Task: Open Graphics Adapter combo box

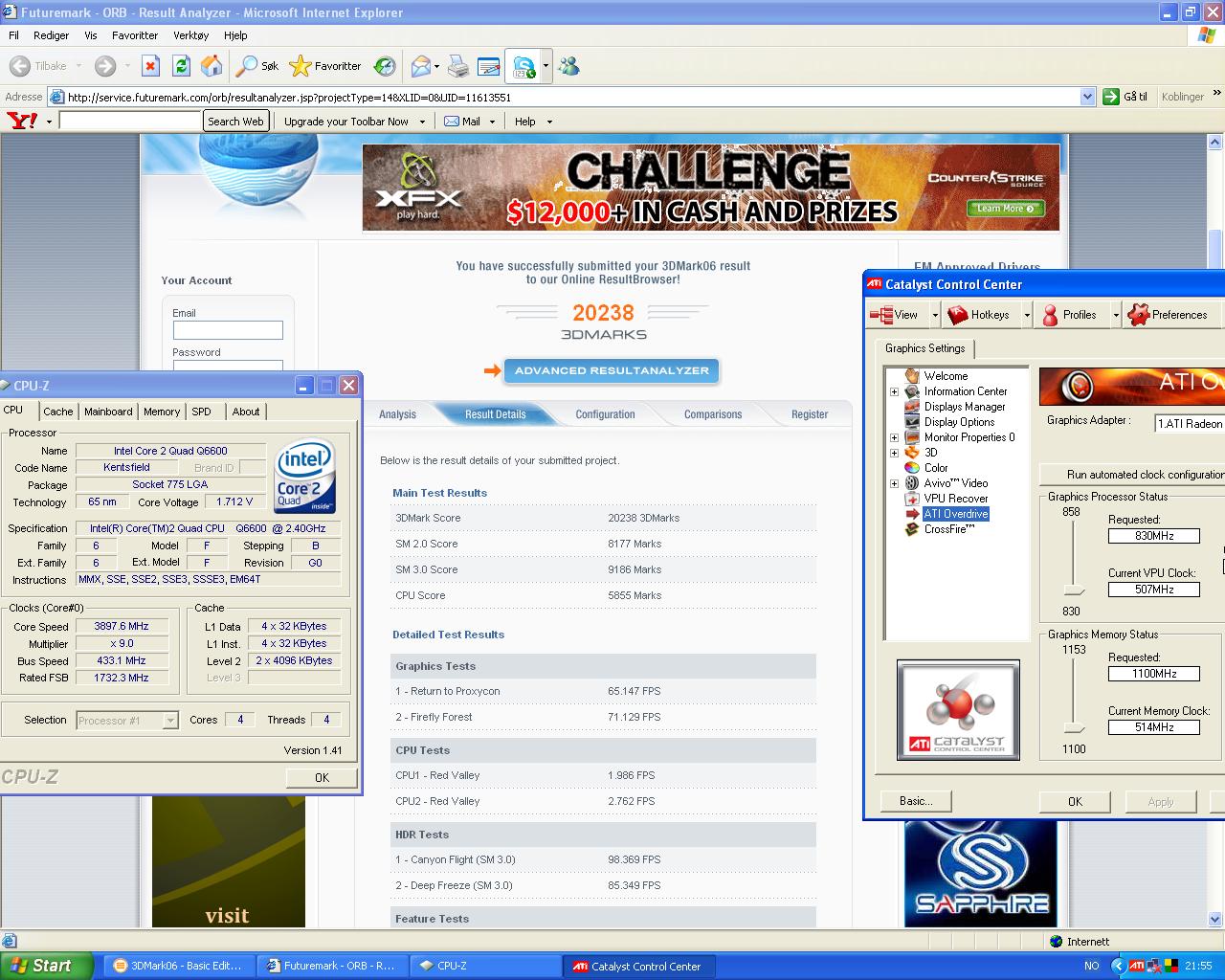Action: pyautogui.click(x=1190, y=423)
